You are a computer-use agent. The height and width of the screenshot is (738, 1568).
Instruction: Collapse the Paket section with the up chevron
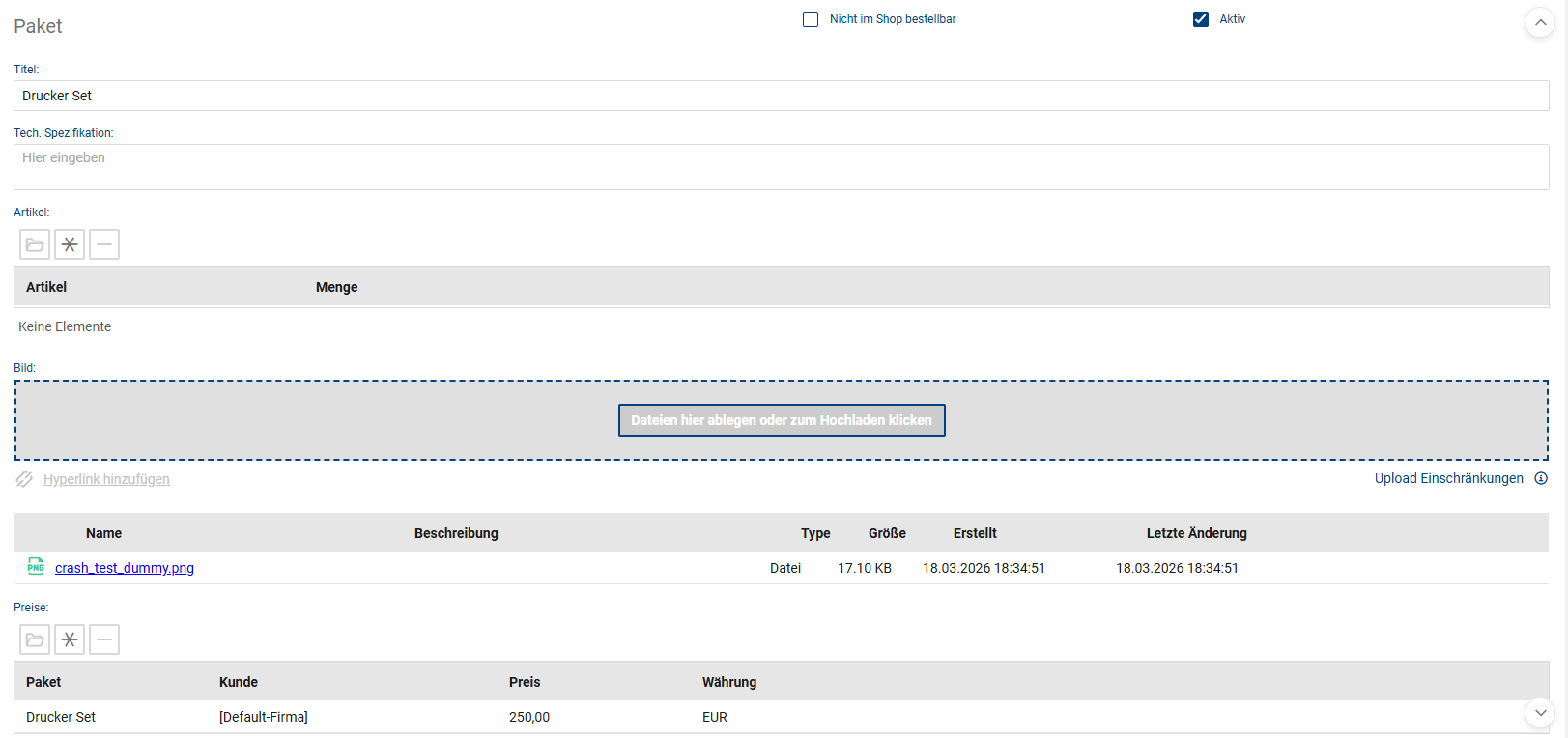(1540, 22)
